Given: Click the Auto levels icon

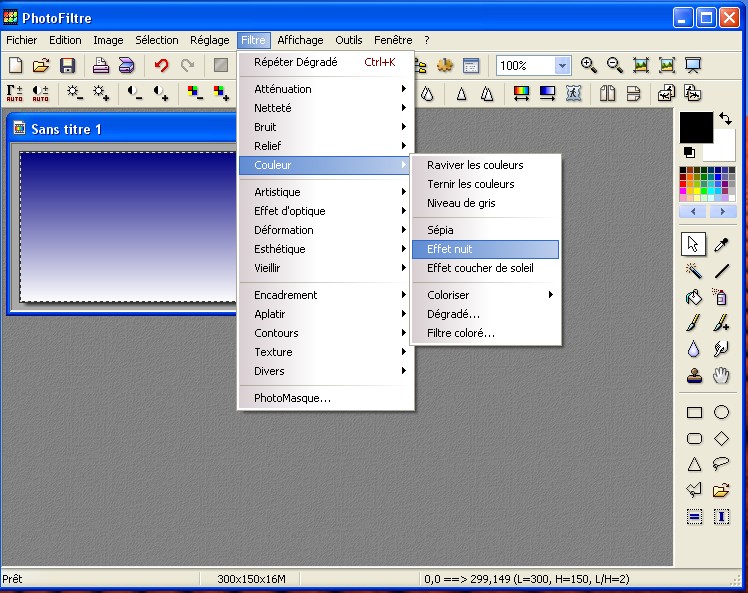Looking at the screenshot, I should click(x=14, y=93).
